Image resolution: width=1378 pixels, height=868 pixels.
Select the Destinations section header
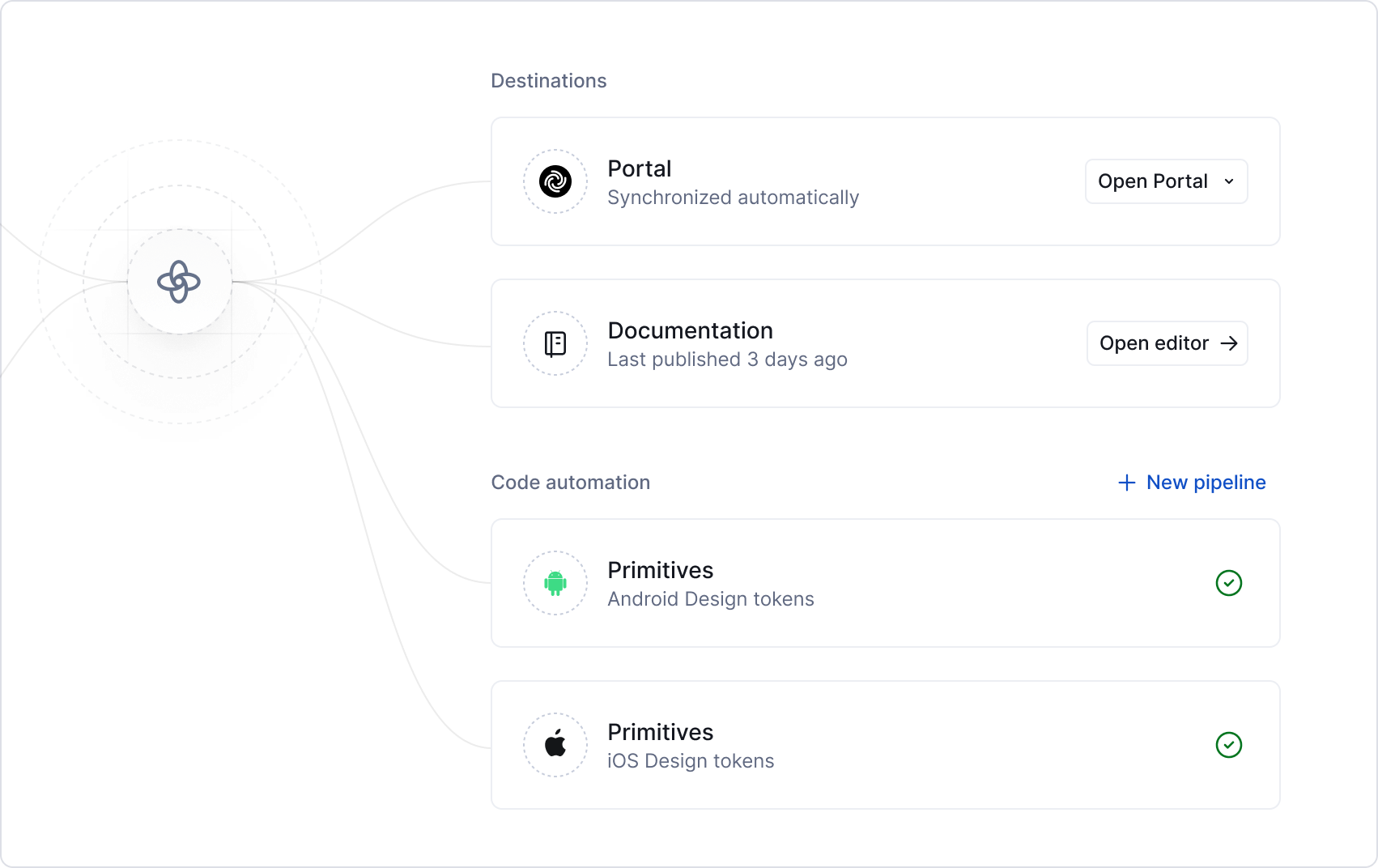(x=548, y=80)
